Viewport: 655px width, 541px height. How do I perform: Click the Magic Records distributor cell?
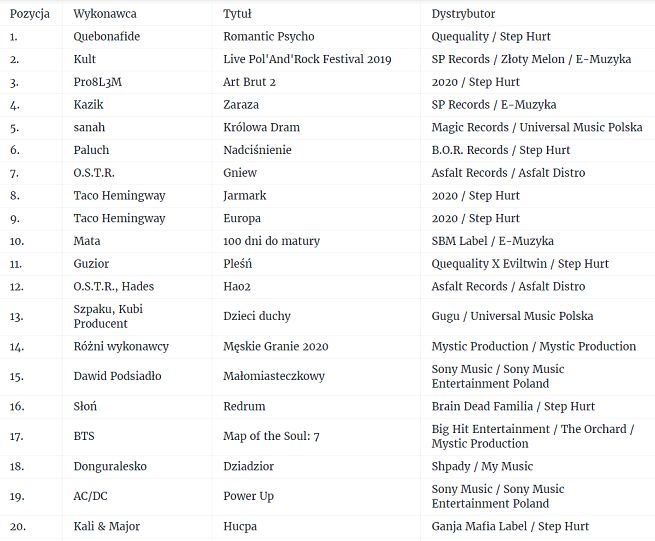[x=536, y=127]
